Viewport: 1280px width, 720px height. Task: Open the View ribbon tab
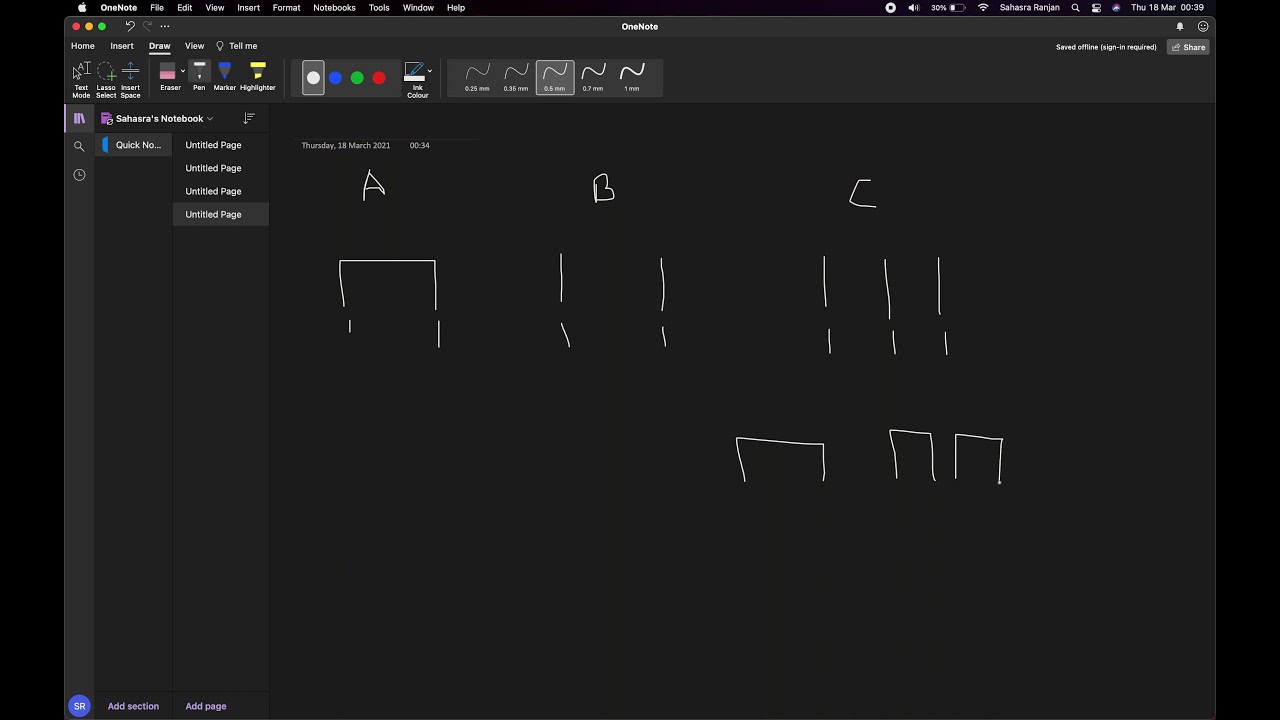coord(194,46)
